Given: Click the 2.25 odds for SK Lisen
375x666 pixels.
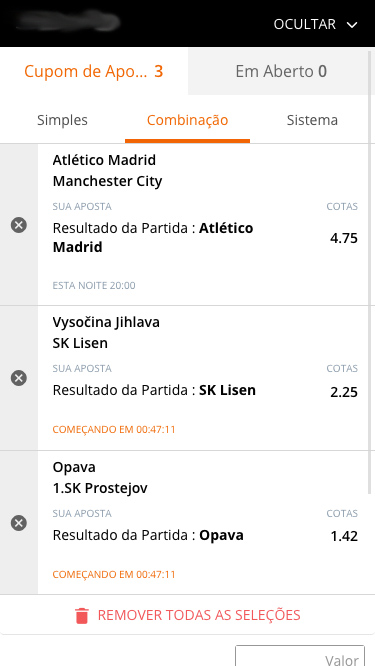Looking at the screenshot, I should (x=344, y=392).
